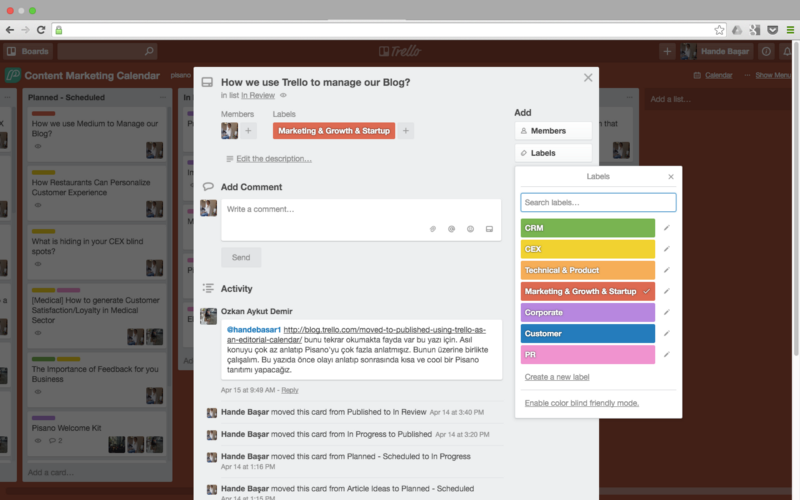Click the Trello logo in header
800x500 pixels.
pyautogui.click(x=400, y=51)
